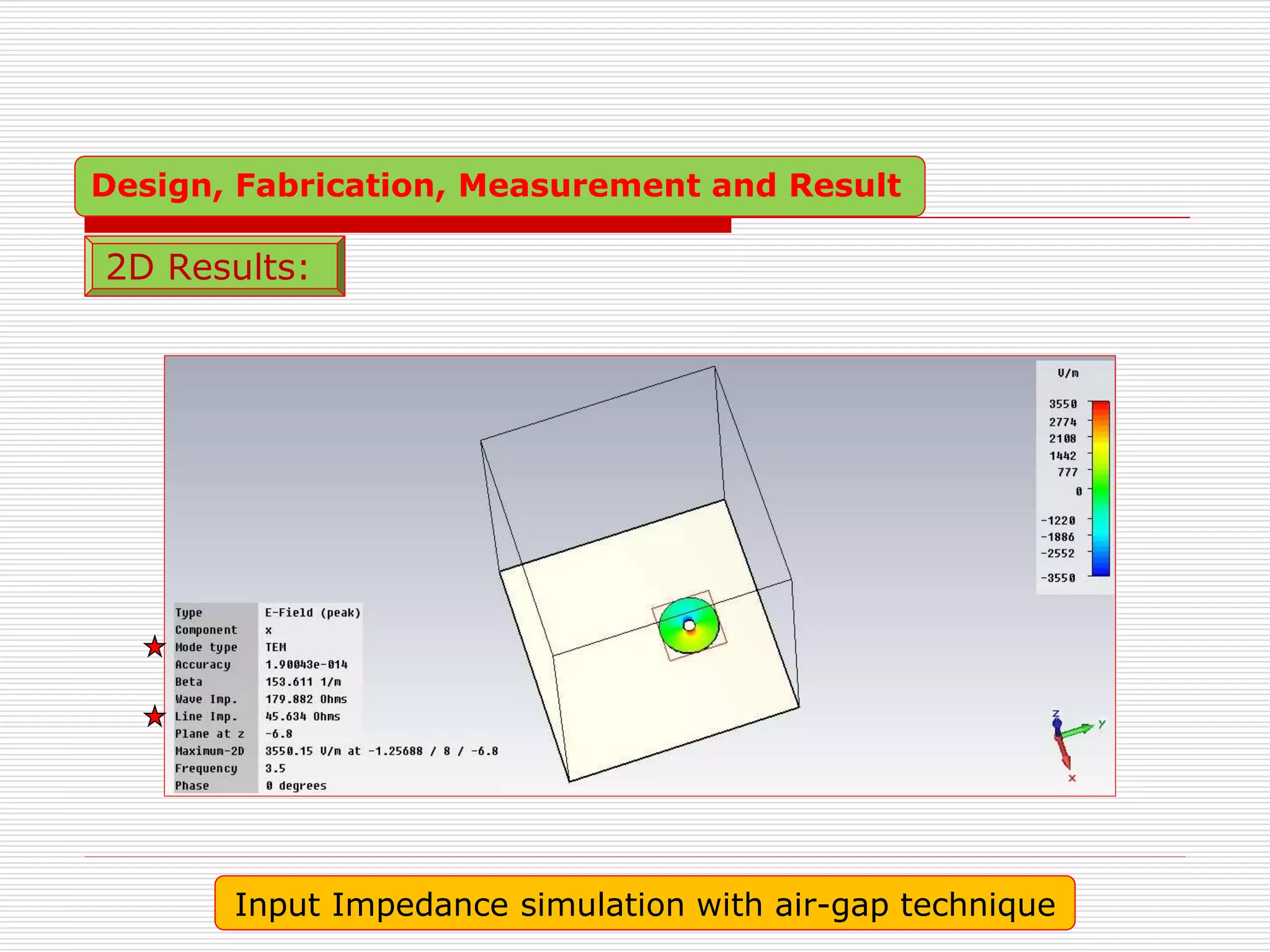Click the 'V/m' unit label above the scale

[x=1068, y=373]
